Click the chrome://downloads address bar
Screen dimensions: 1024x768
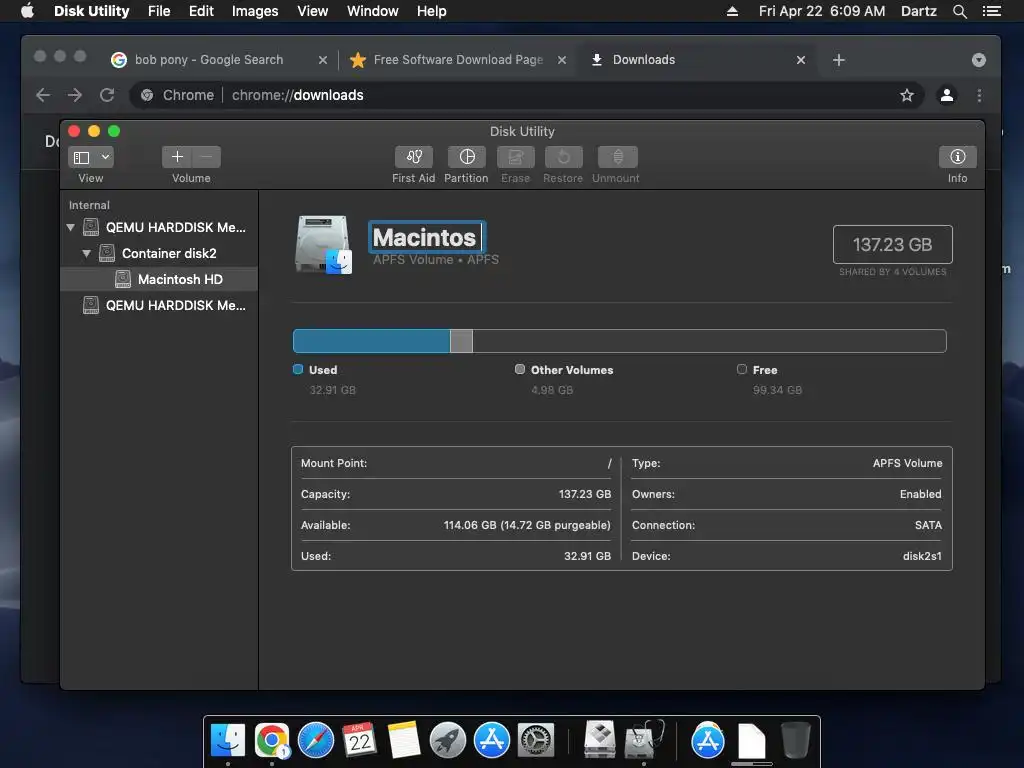pos(526,95)
